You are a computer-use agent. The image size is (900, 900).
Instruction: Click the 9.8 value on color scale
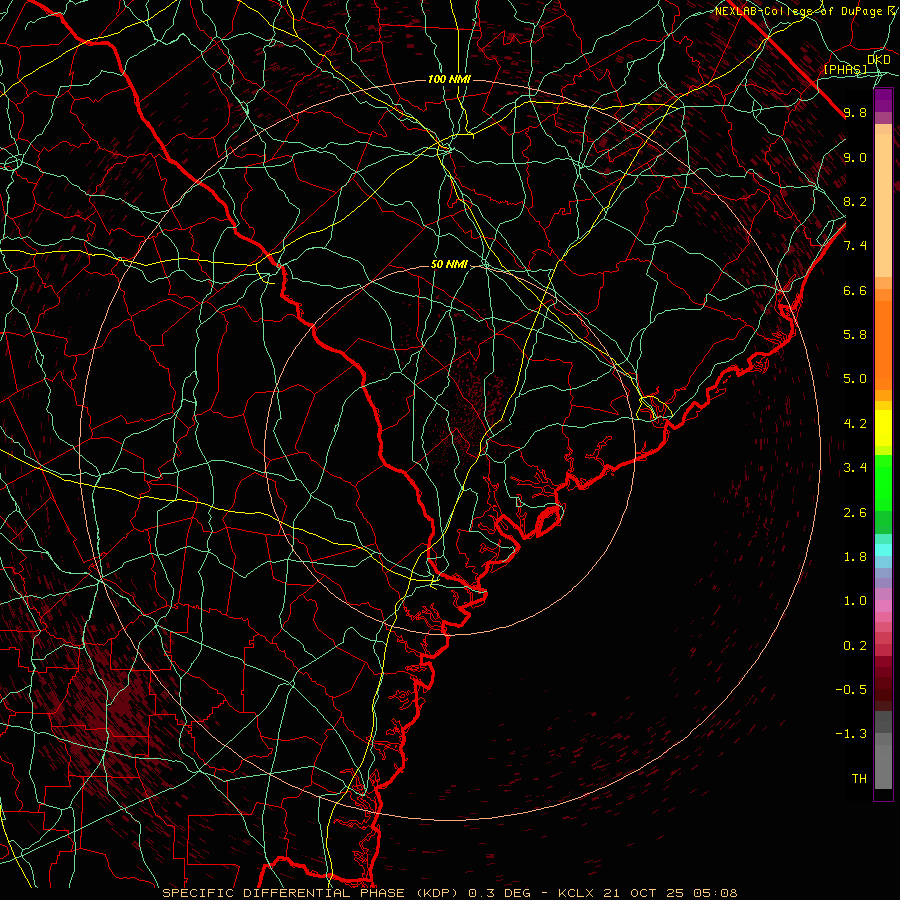click(855, 112)
